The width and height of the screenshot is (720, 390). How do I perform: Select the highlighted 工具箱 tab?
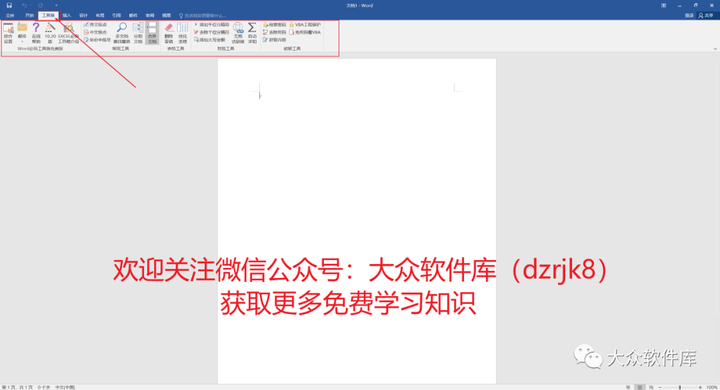[x=48, y=16]
